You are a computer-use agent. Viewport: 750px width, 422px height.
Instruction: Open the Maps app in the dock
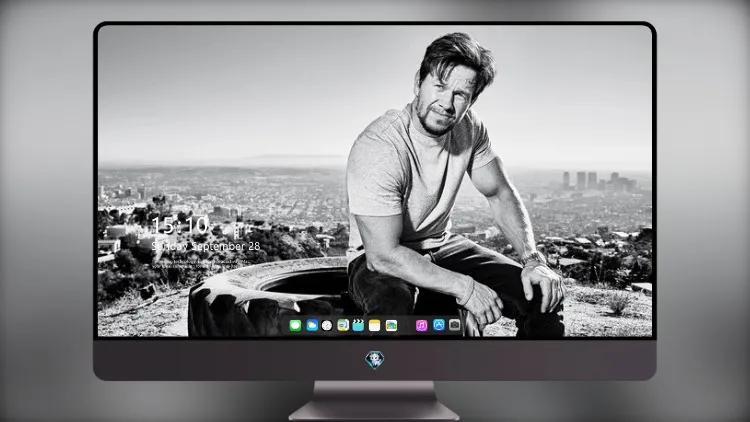342,325
